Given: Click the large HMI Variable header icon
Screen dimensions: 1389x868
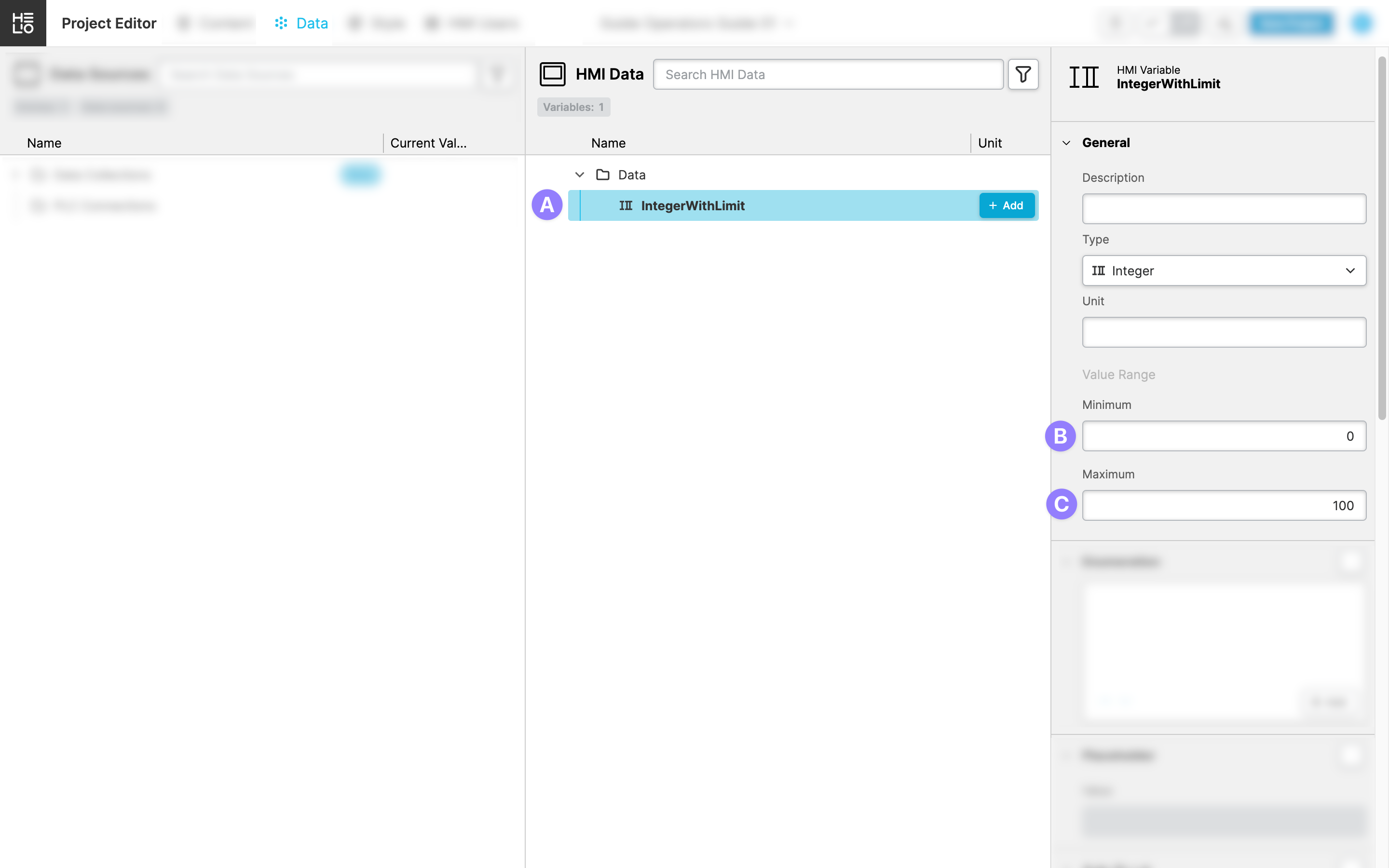Looking at the screenshot, I should click(1084, 77).
